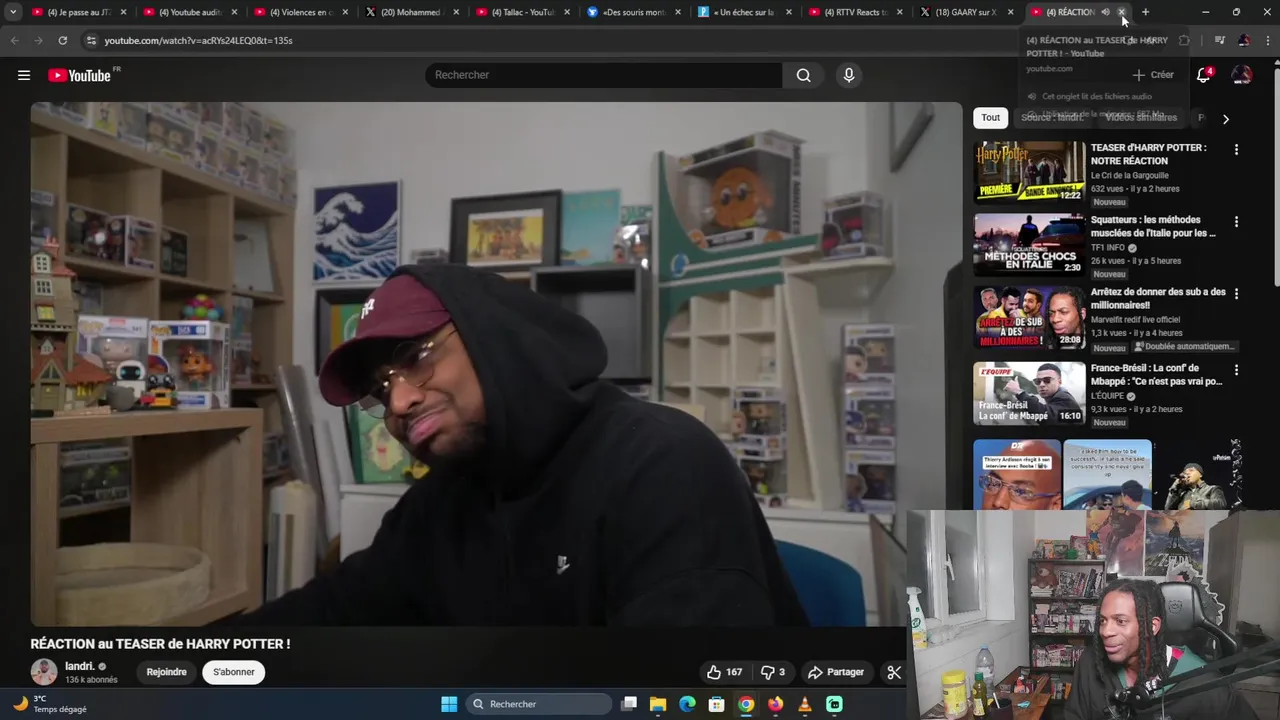
Task: Select the Tout filter chip
Action: coord(990,117)
